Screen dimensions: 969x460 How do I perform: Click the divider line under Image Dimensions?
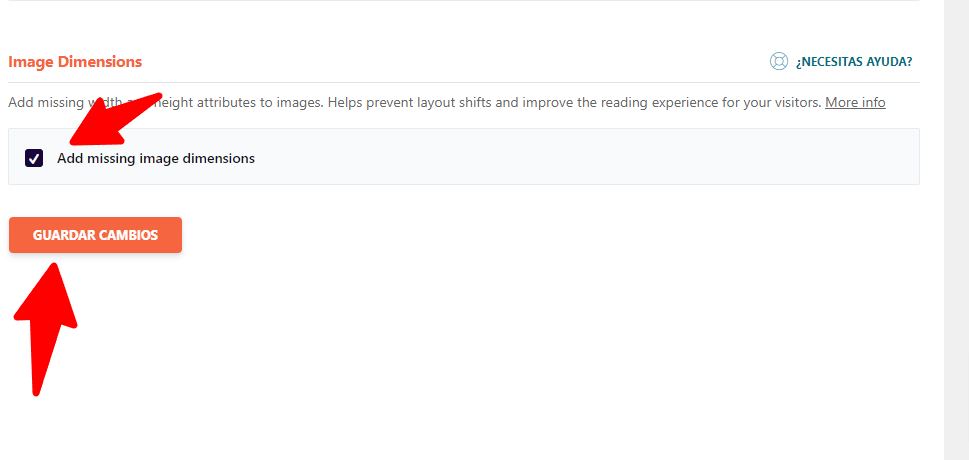463,82
